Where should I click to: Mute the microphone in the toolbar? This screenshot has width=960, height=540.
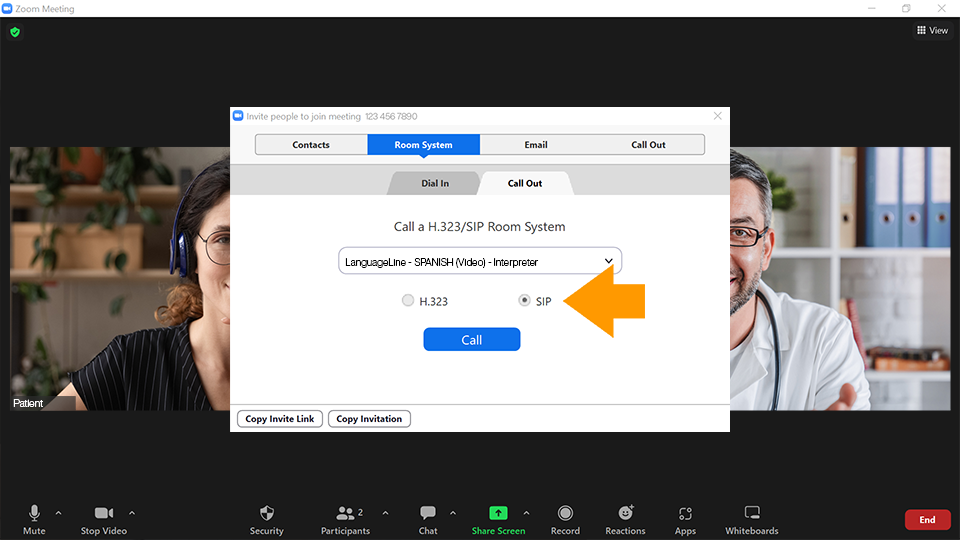(34, 513)
